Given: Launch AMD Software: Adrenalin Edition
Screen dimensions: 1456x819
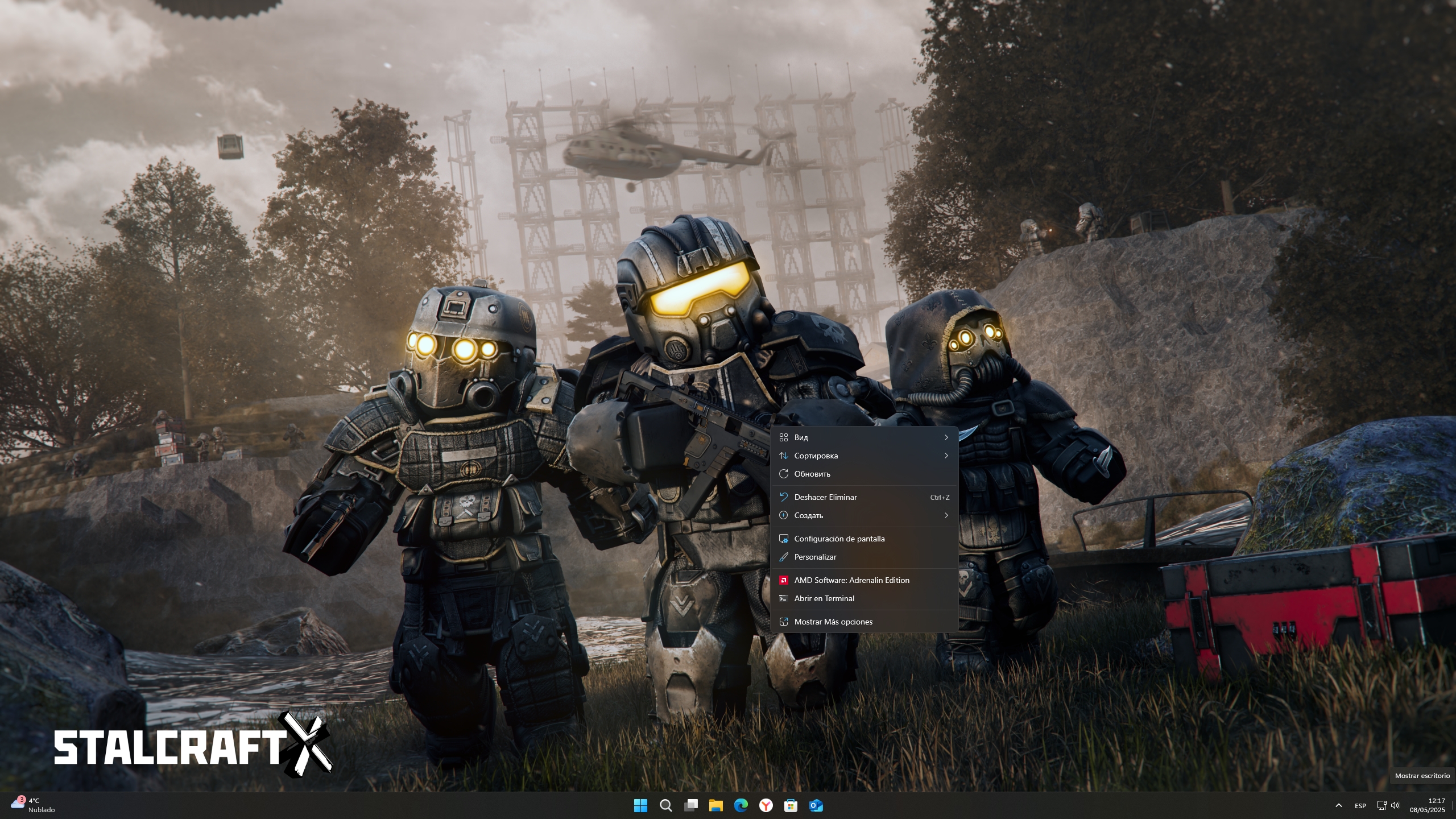Looking at the screenshot, I should pyautogui.click(x=864, y=580).
